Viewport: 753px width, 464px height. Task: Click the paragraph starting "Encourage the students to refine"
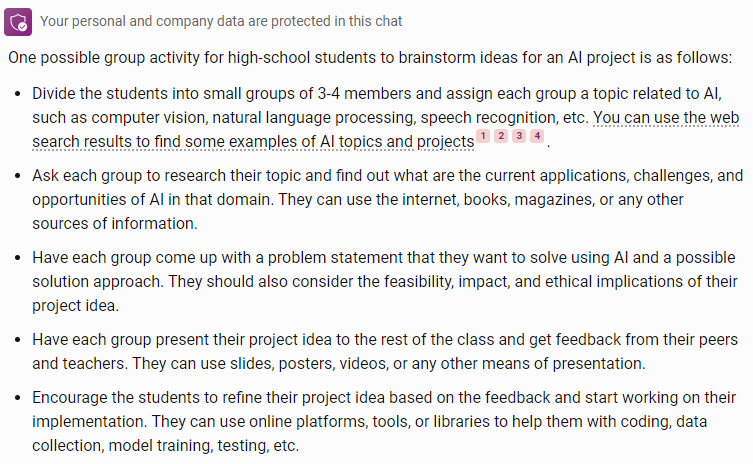[x=384, y=421]
